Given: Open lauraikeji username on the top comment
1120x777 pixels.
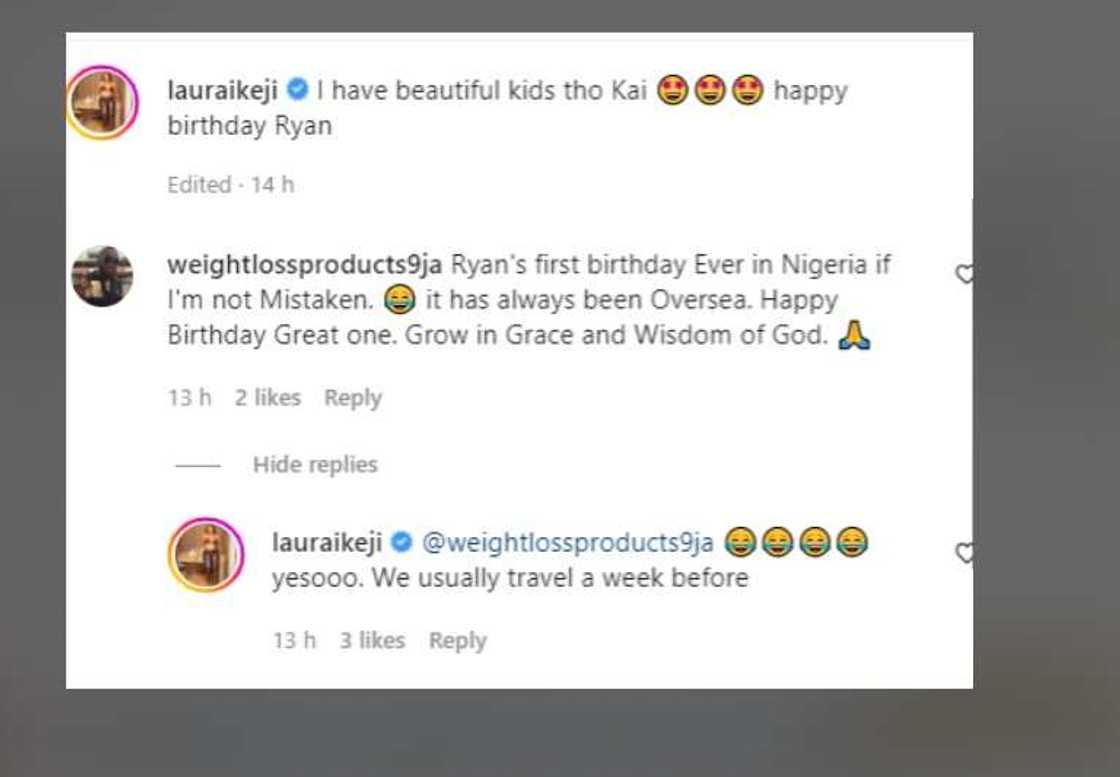Looking at the screenshot, I should coord(222,90).
